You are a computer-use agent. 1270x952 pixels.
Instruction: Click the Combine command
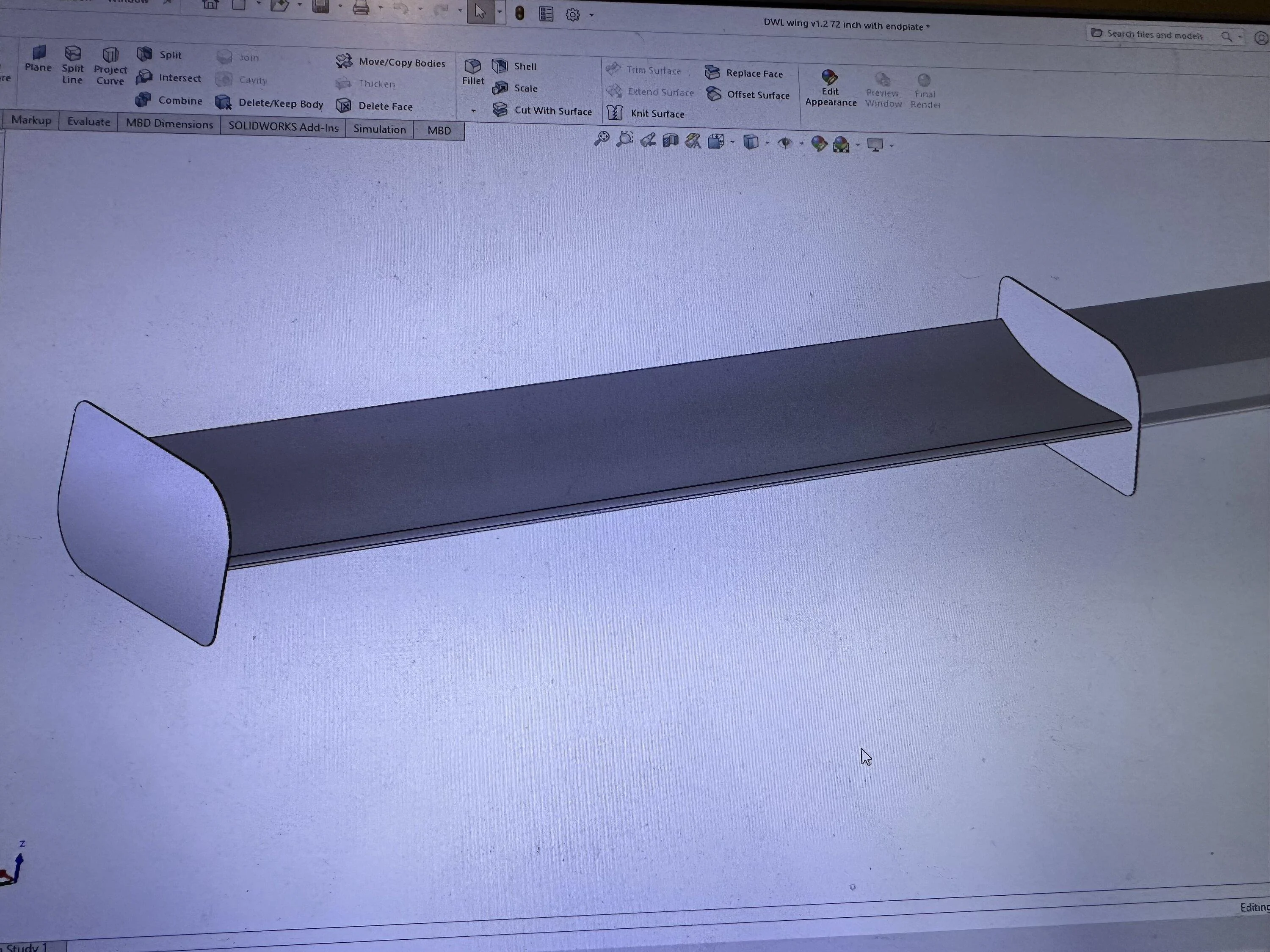click(x=168, y=100)
